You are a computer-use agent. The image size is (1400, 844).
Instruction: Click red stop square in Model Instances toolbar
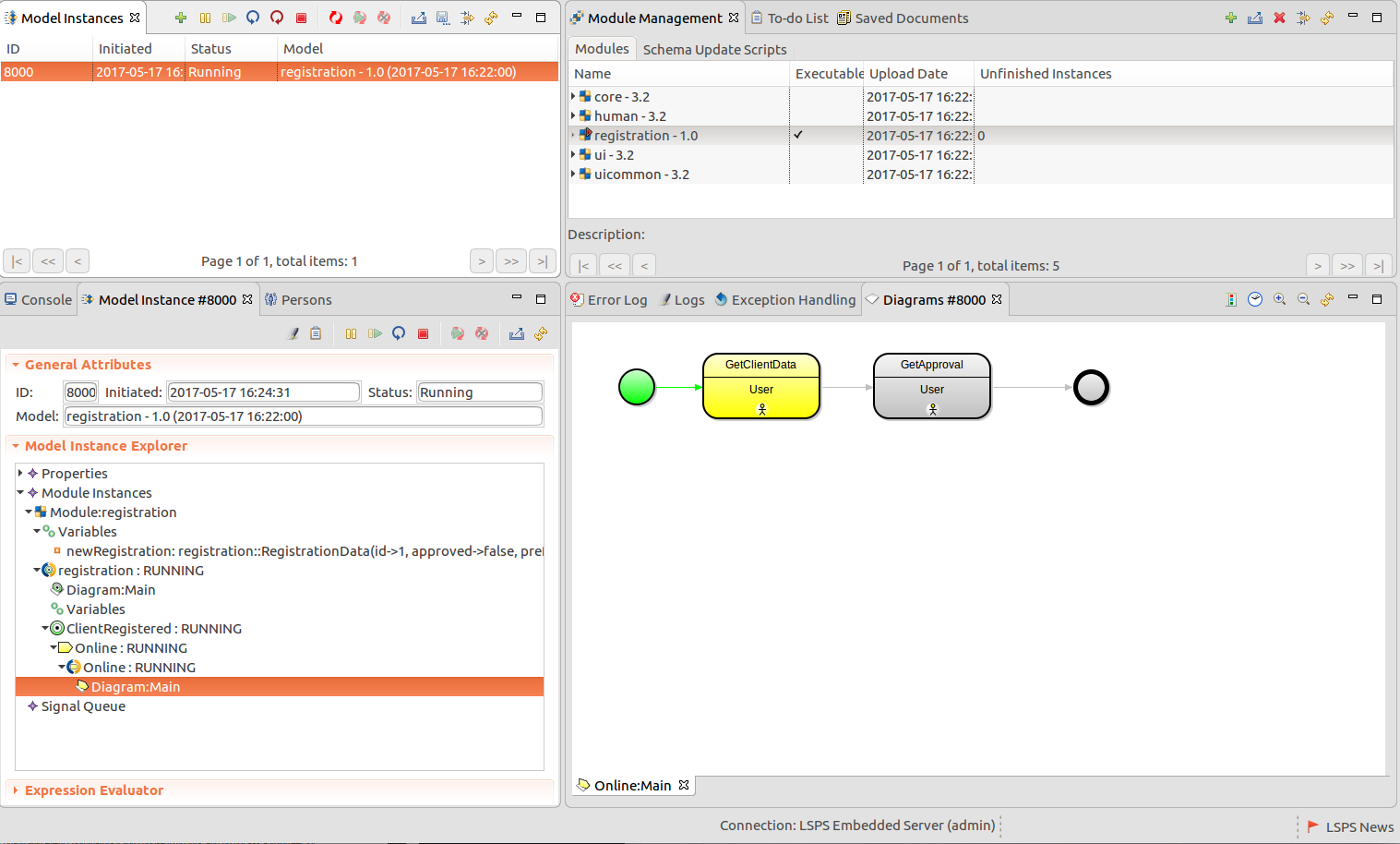pyautogui.click(x=301, y=18)
